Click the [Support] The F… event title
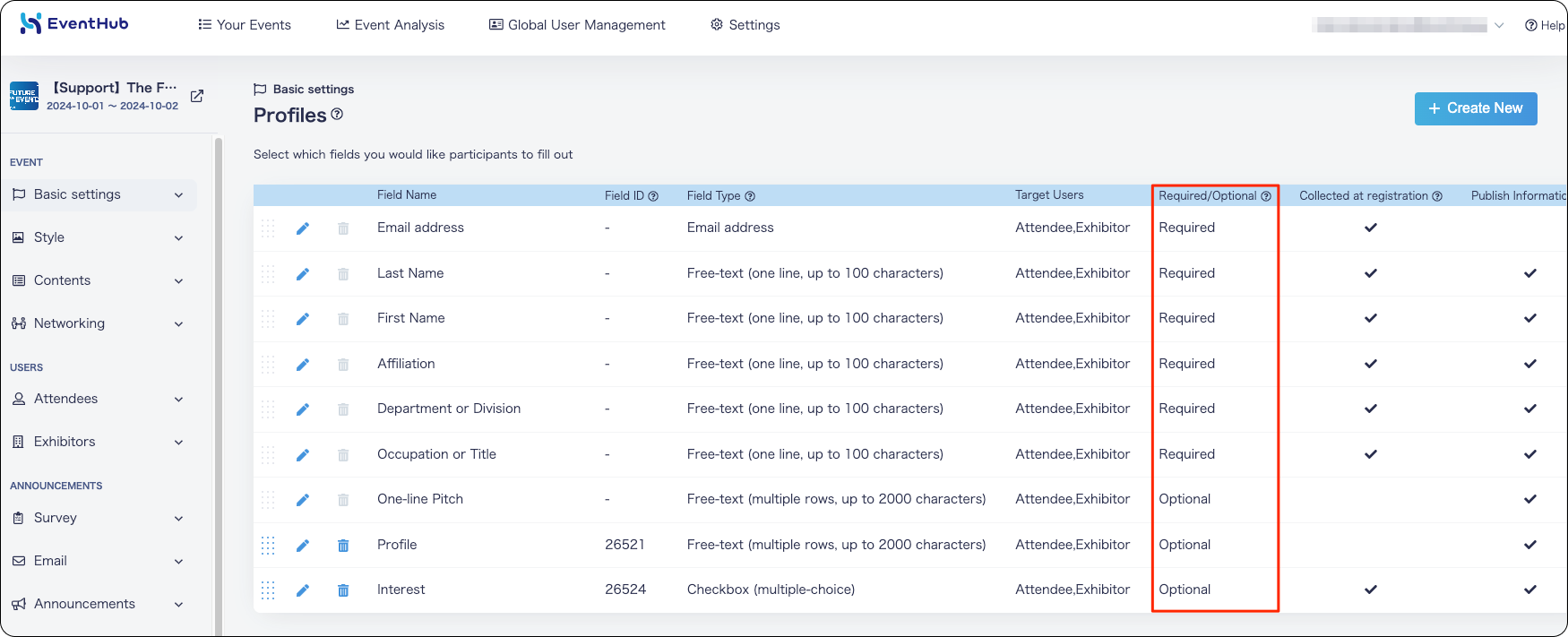This screenshot has height=637, width=1568. 115,88
